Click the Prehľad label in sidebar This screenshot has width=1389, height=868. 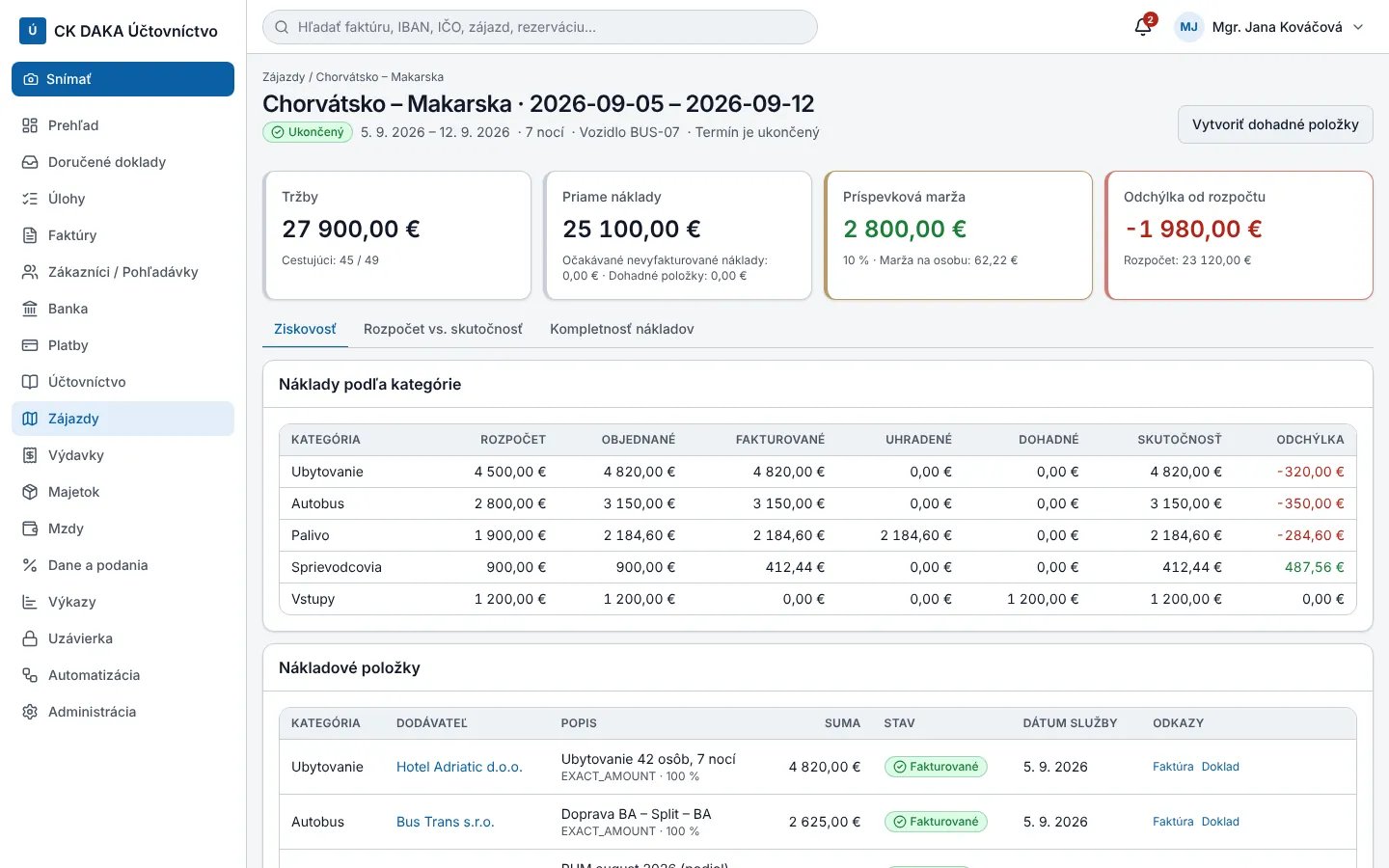73,125
